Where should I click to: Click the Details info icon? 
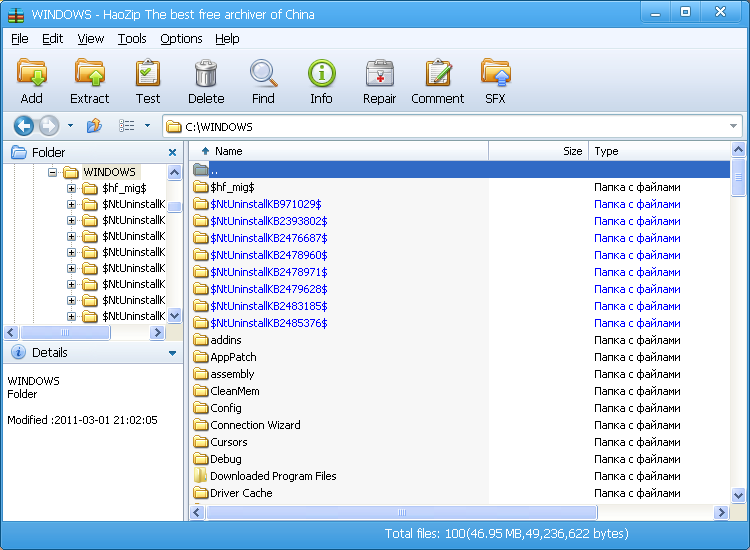click(18, 352)
